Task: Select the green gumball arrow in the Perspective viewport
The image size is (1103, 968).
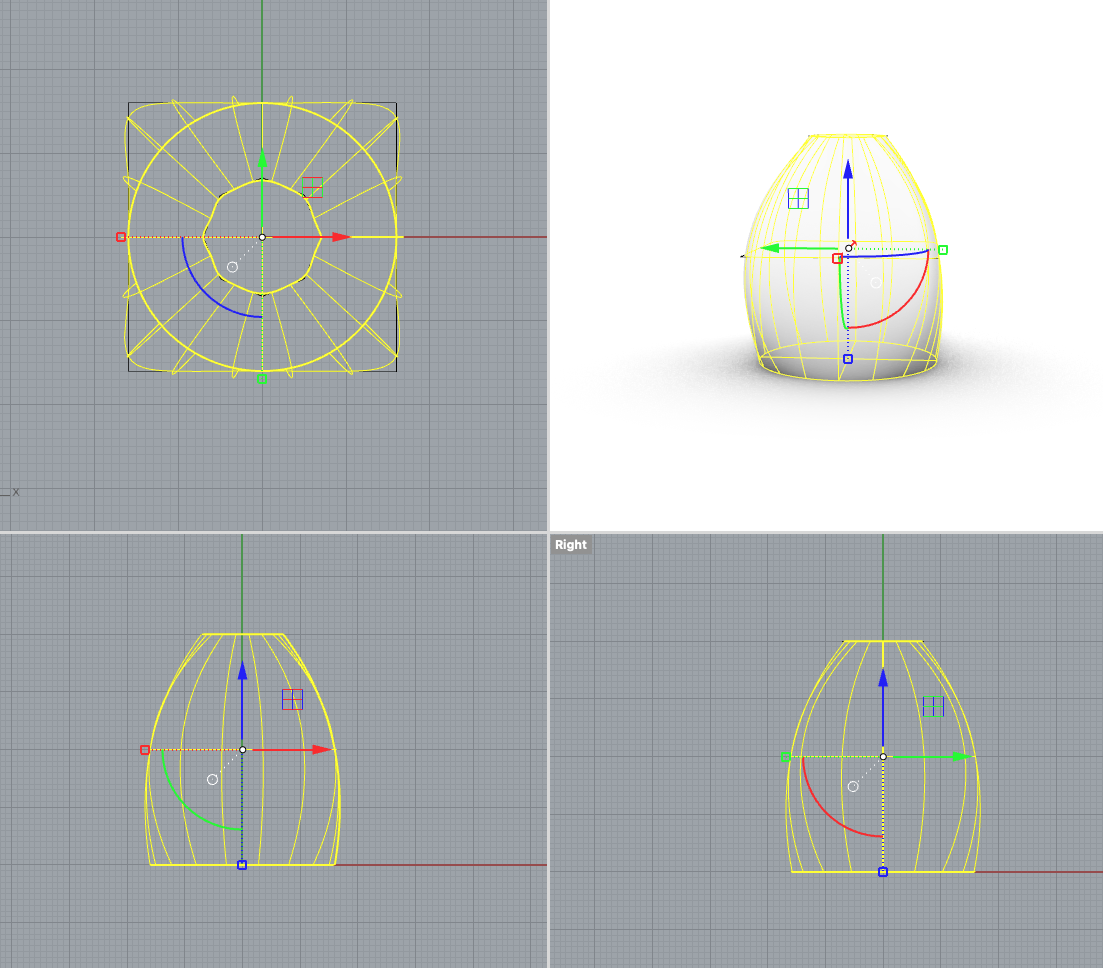Action: point(772,247)
